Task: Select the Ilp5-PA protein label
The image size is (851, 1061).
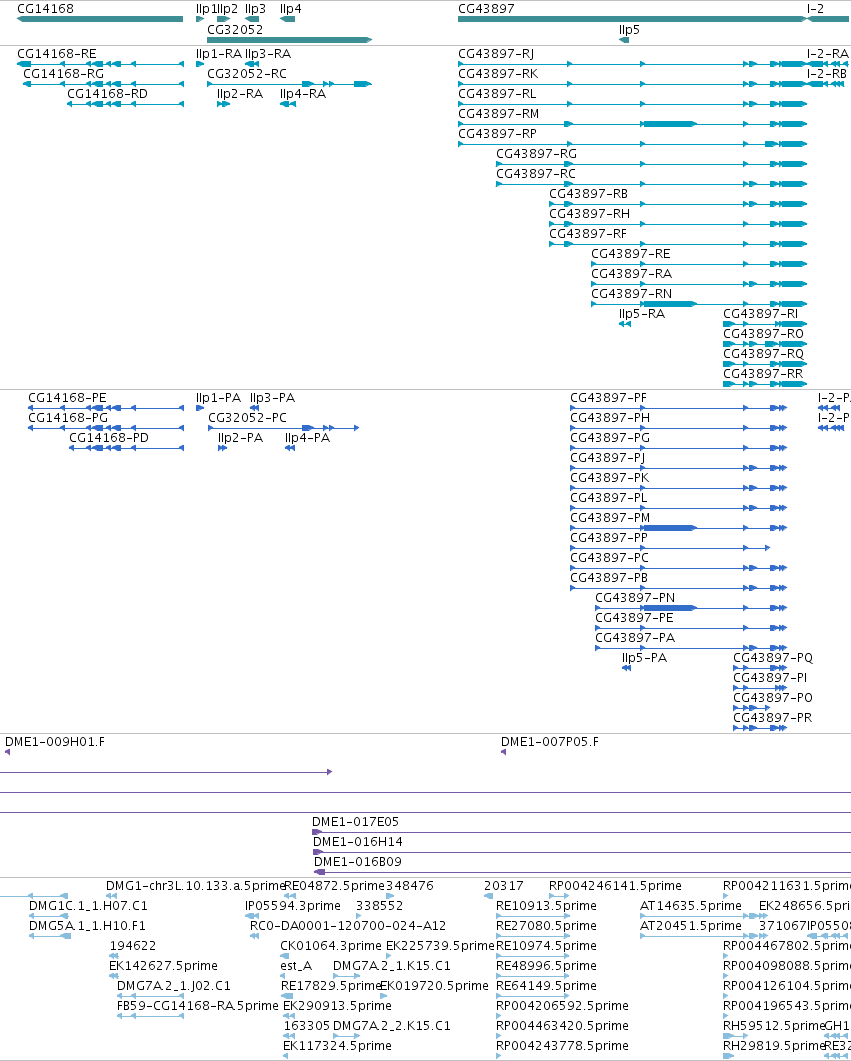Action: 644,658
